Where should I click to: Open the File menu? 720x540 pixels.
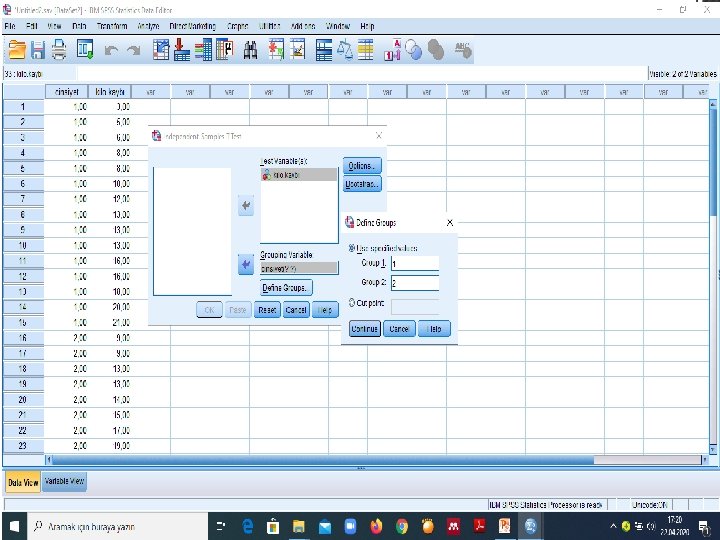10,26
